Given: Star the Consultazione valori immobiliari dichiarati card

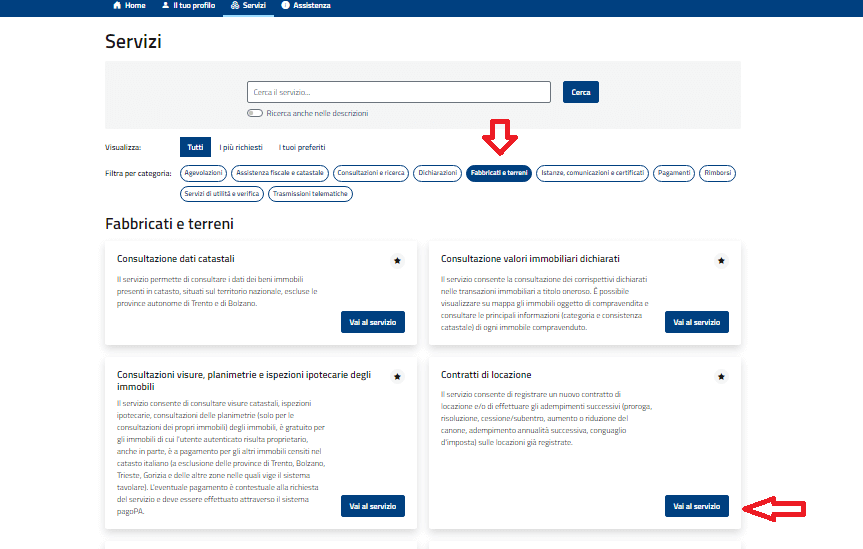Looking at the screenshot, I should (x=721, y=260).
